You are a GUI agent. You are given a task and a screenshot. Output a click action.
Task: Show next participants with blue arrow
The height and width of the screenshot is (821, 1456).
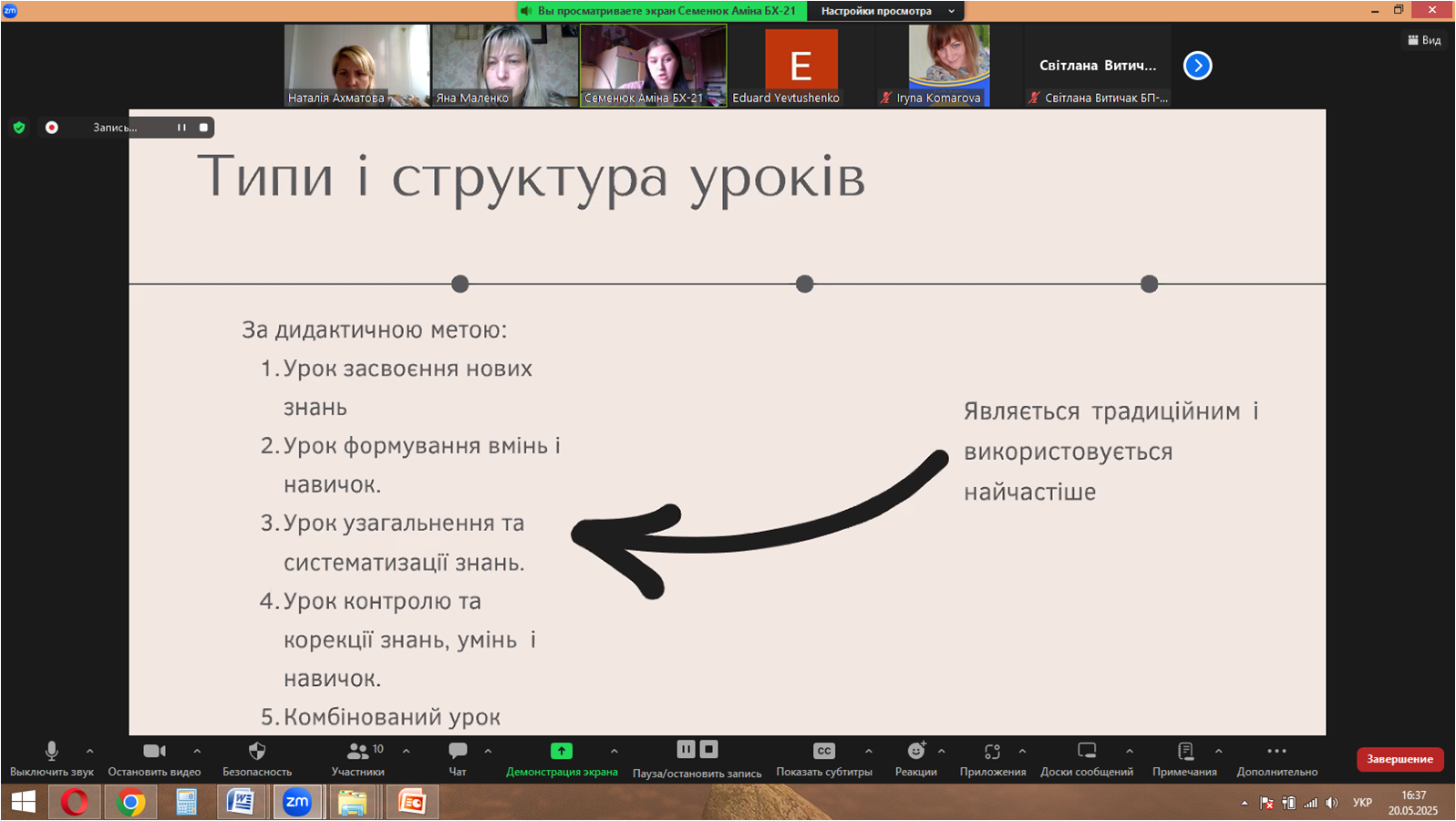point(1197,66)
